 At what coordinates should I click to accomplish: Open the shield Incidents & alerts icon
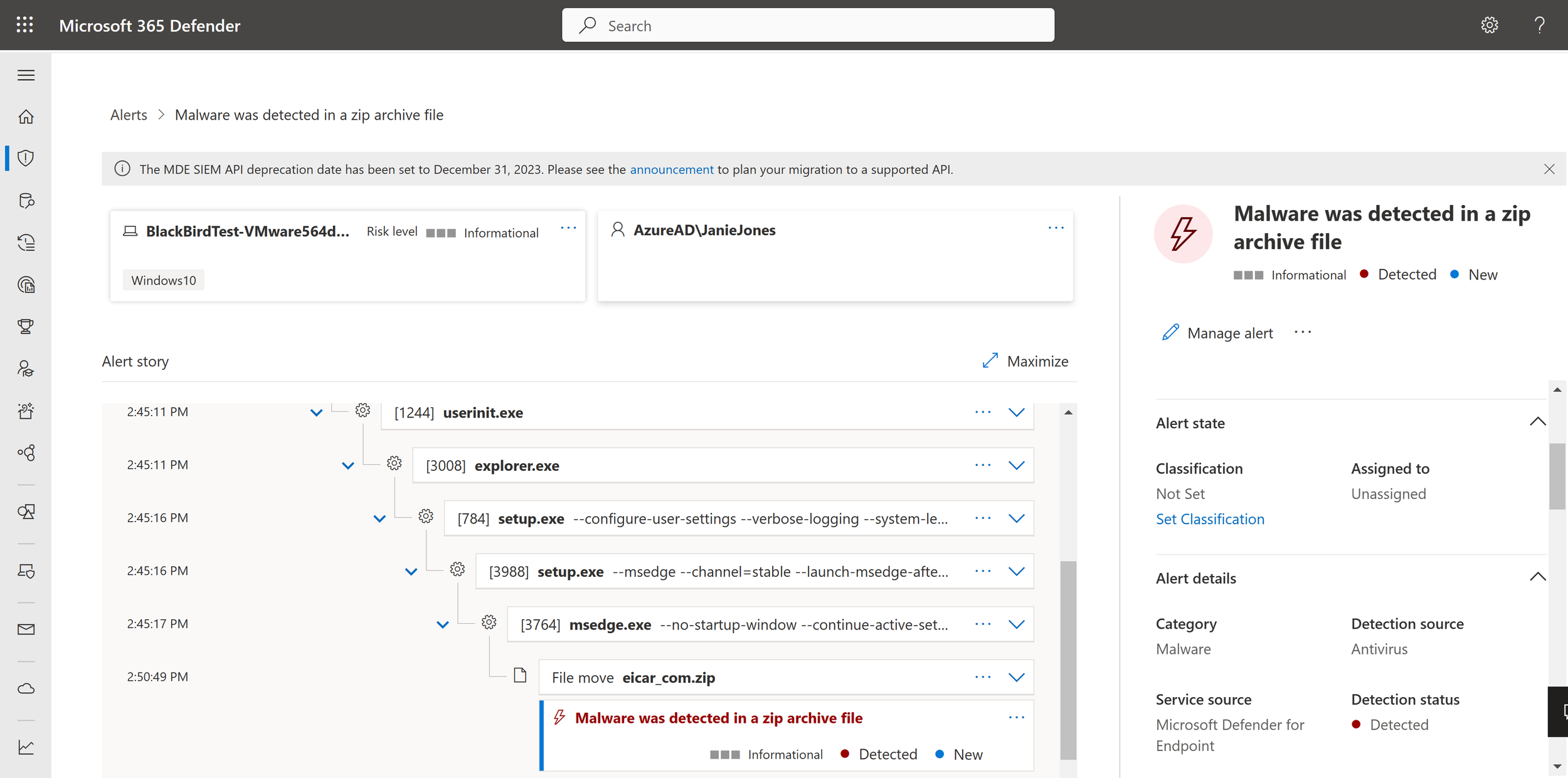pyautogui.click(x=26, y=158)
